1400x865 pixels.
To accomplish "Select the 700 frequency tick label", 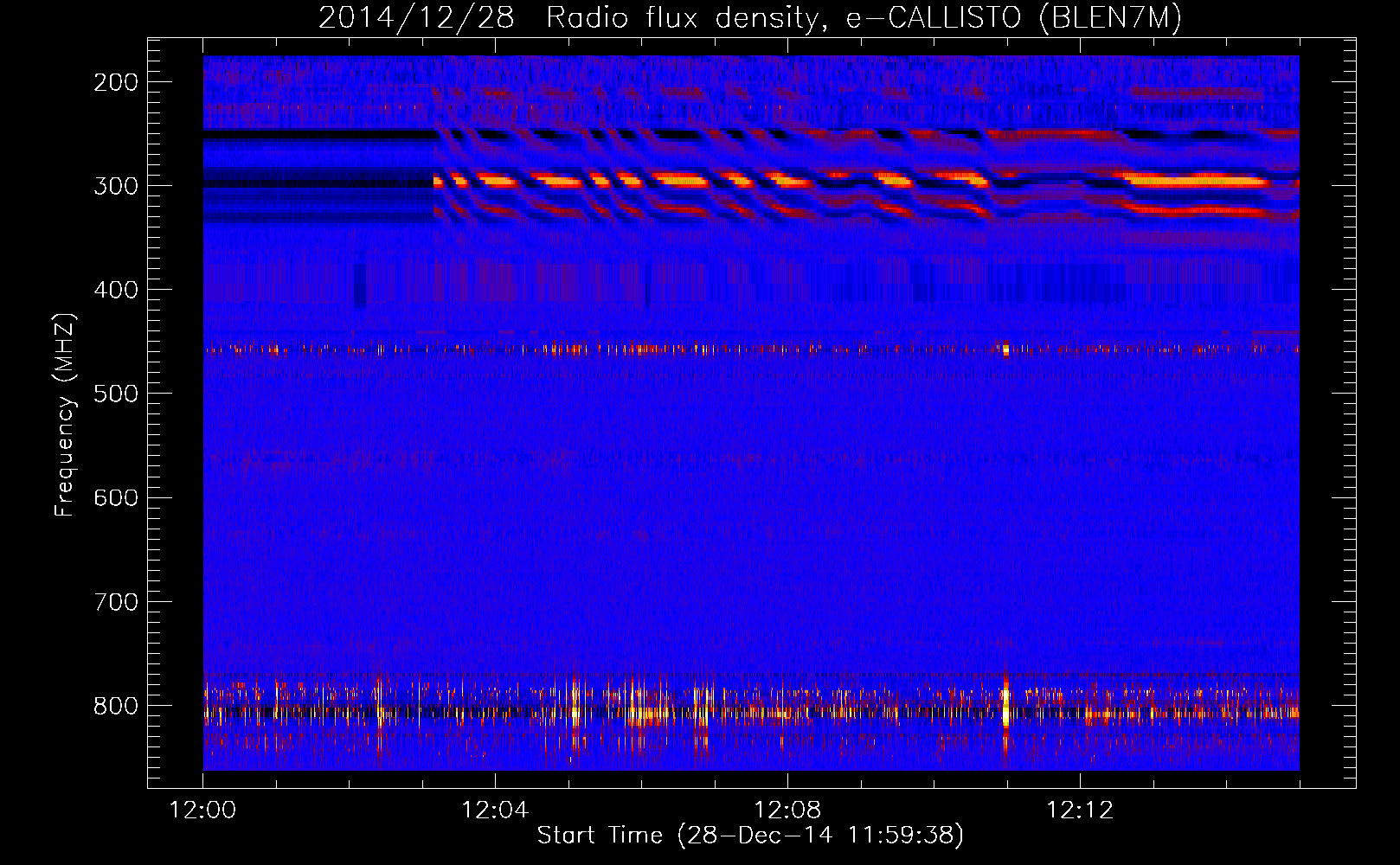I will [x=116, y=601].
